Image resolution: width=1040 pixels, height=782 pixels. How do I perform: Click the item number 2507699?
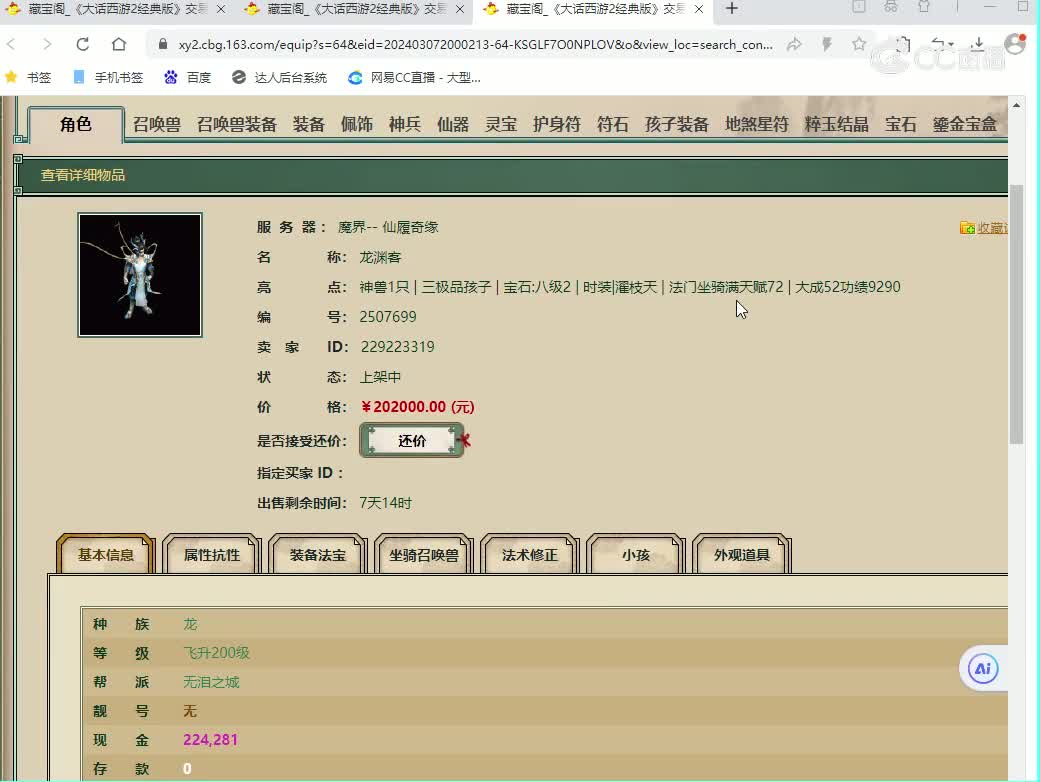[x=388, y=317]
